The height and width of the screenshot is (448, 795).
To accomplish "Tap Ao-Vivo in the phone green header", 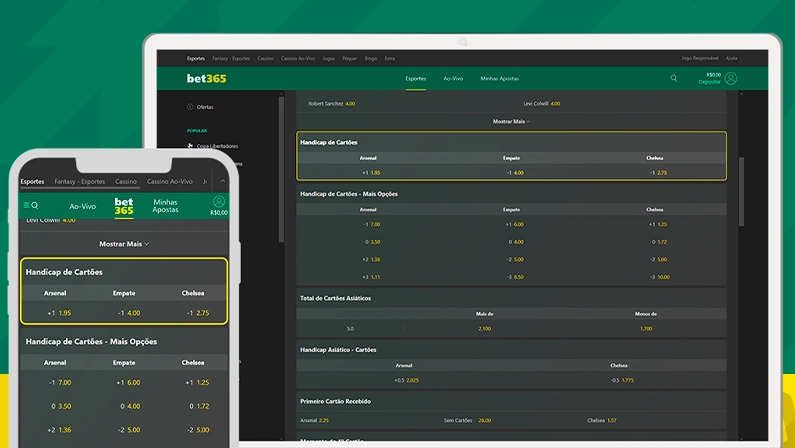I will click(x=83, y=206).
